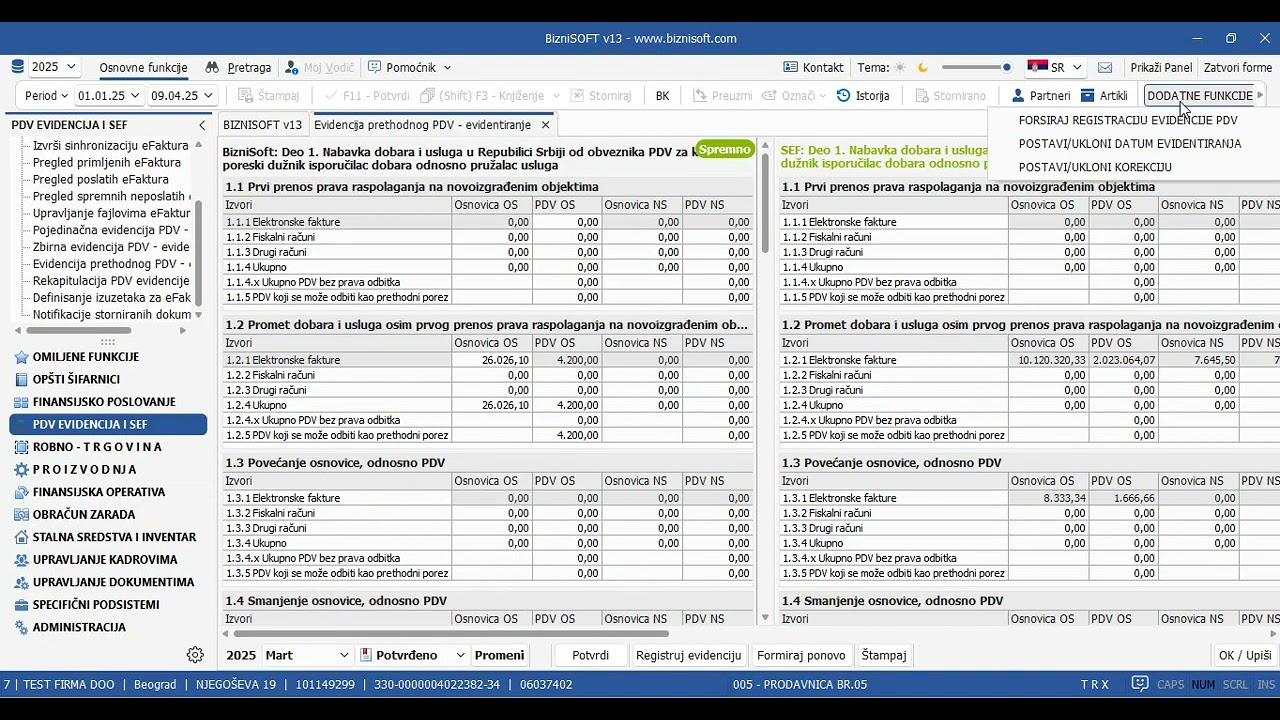The width and height of the screenshot is (1280, 720).
Task: Open Izvrši sinhronizaciju eFaktura tree item
Action: point(111,145)
